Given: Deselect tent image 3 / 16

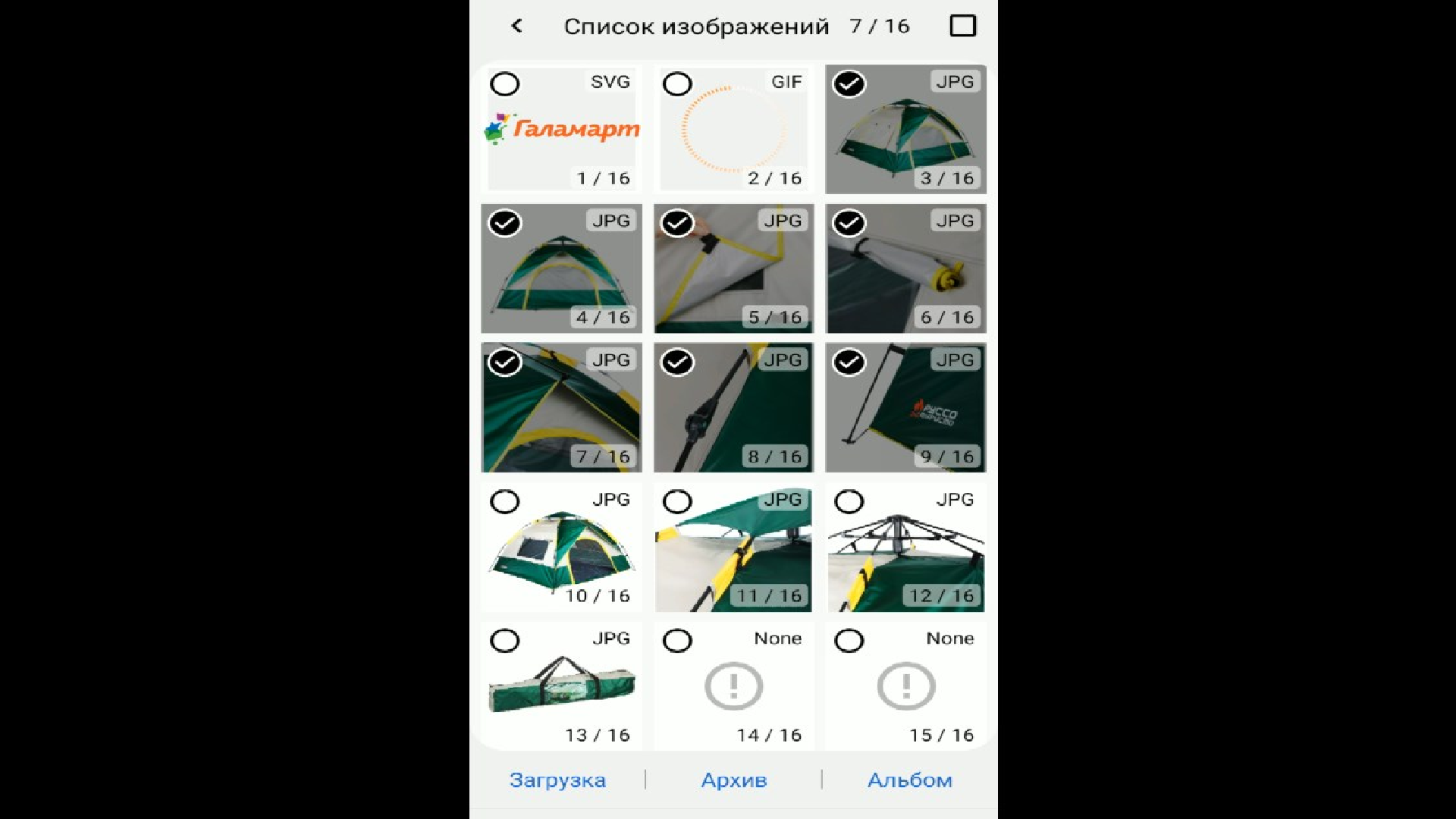Looking at the screenshot, I should 849,83.
